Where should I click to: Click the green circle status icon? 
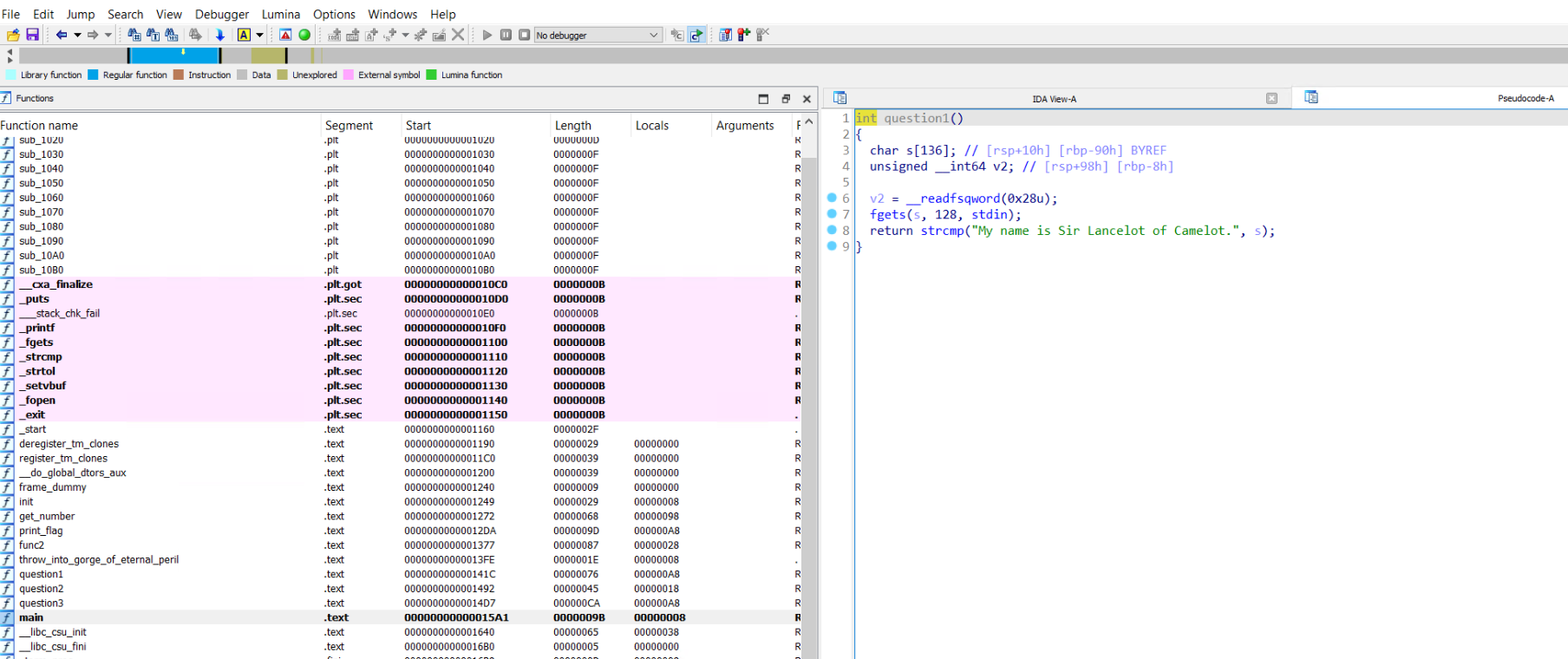point(304,35)
